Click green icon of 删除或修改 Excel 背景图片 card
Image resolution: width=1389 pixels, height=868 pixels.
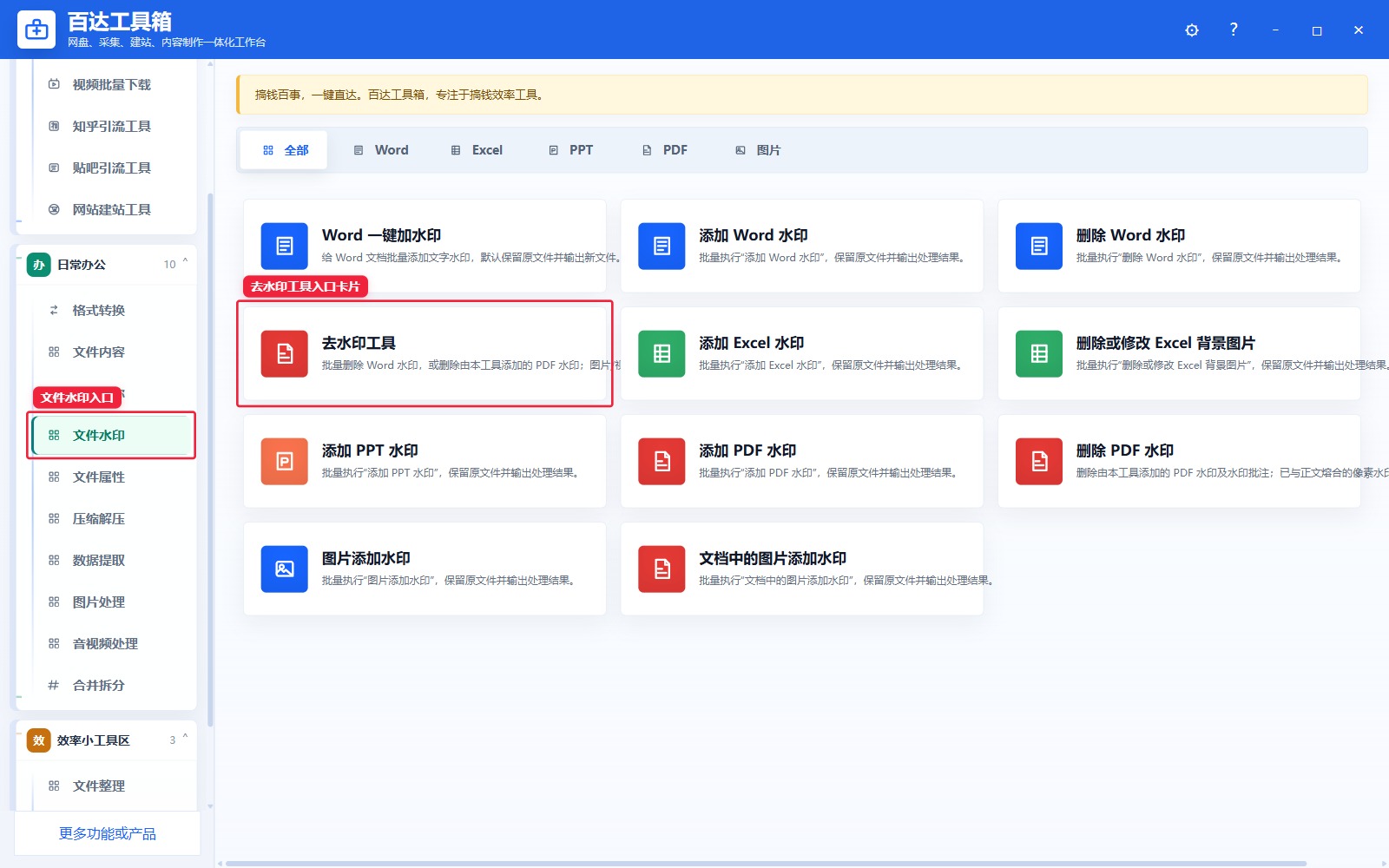[1039, 354]
